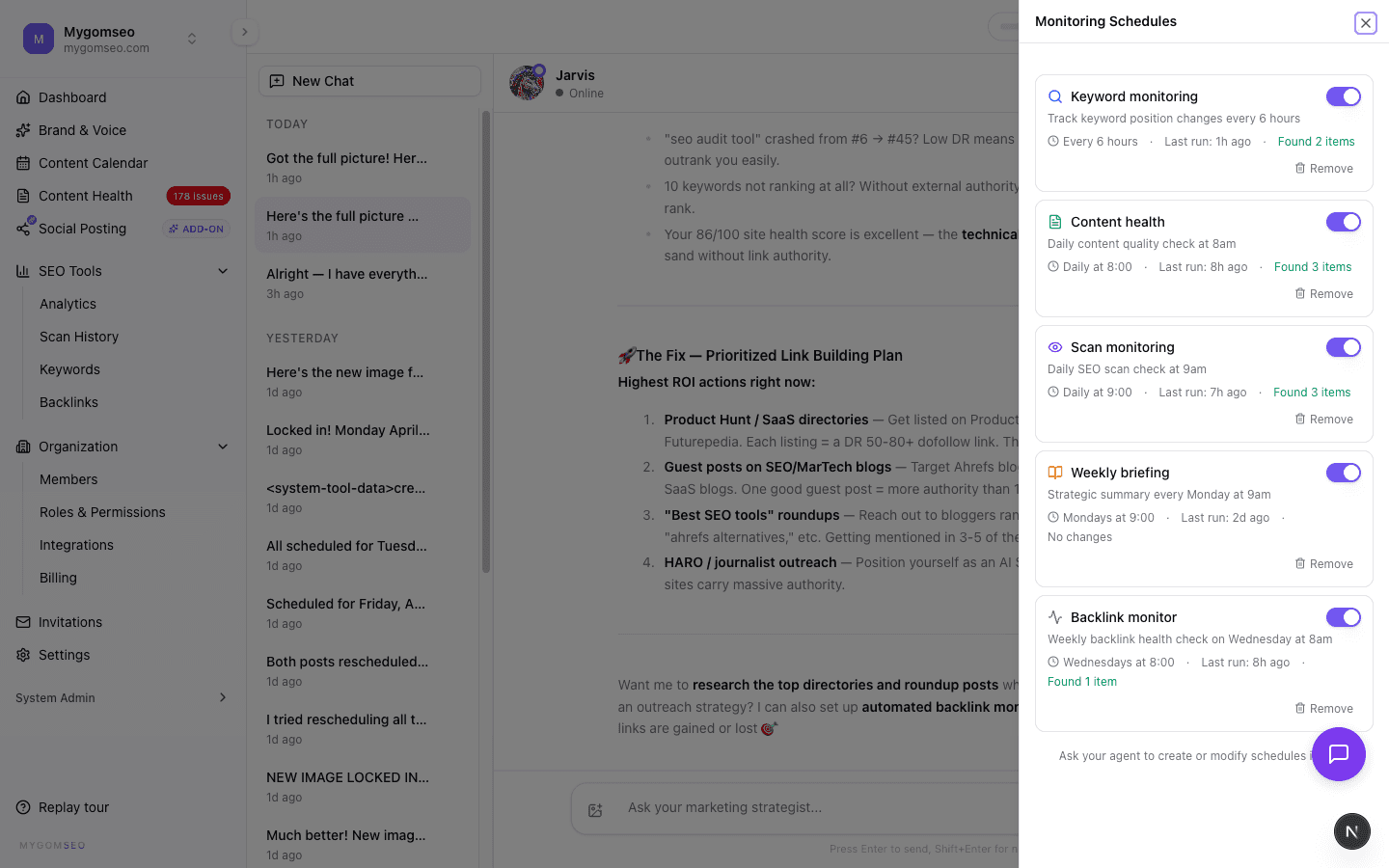Image resolution: width=1389 pixels, height=868 pixels.
Task: Click the Invitations envelope icon
Action: [21, 622]
